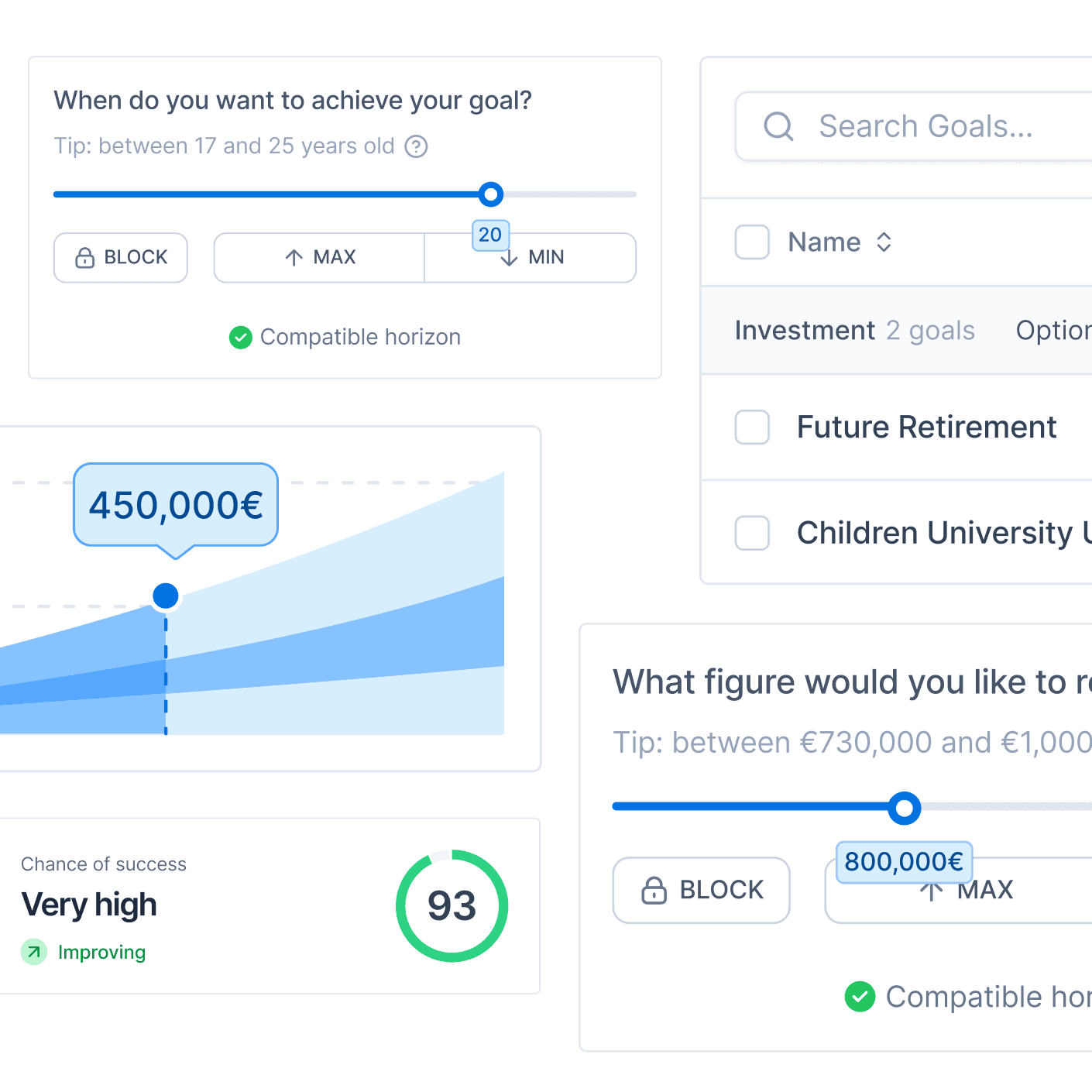Open the Name column sort arrows
Screen dimensions: 1092x1092
click(884, 242)
